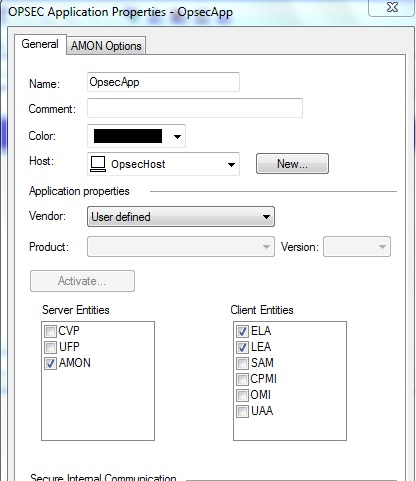Open the Vendor dropdown list
This screenshot has width=416, height=481.
(x=181, y=217)
